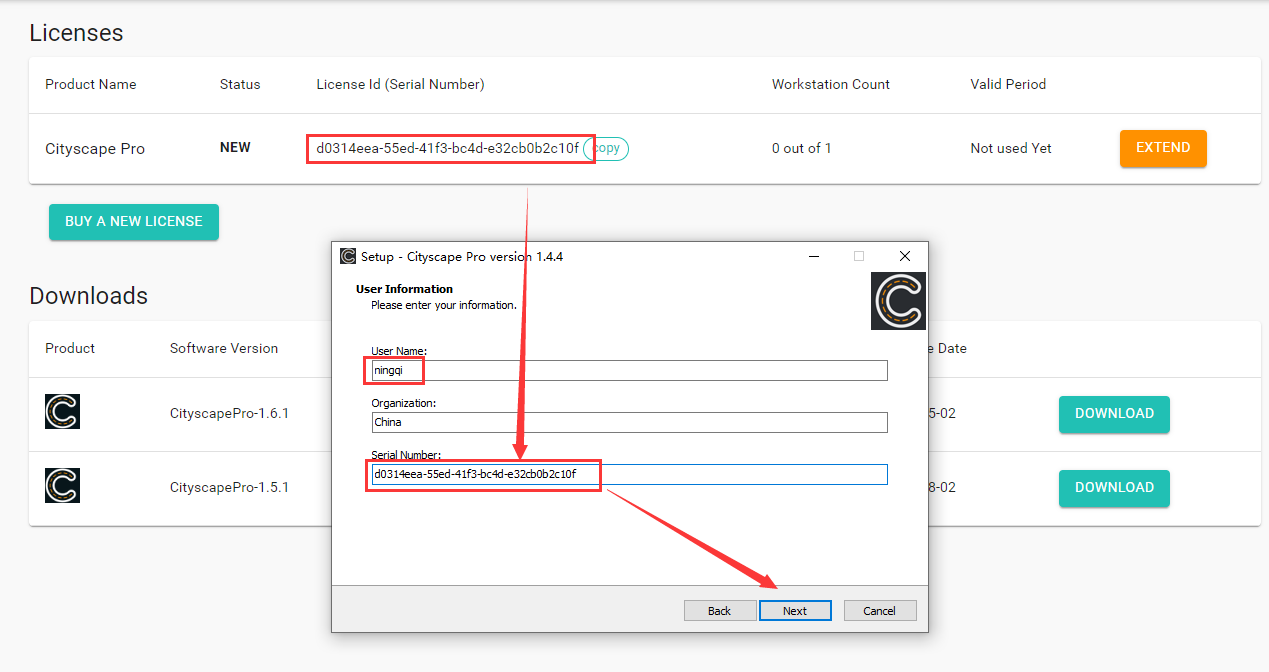
Task: Copy the license ID with the copy button
Action: click(x=606, y=148)
